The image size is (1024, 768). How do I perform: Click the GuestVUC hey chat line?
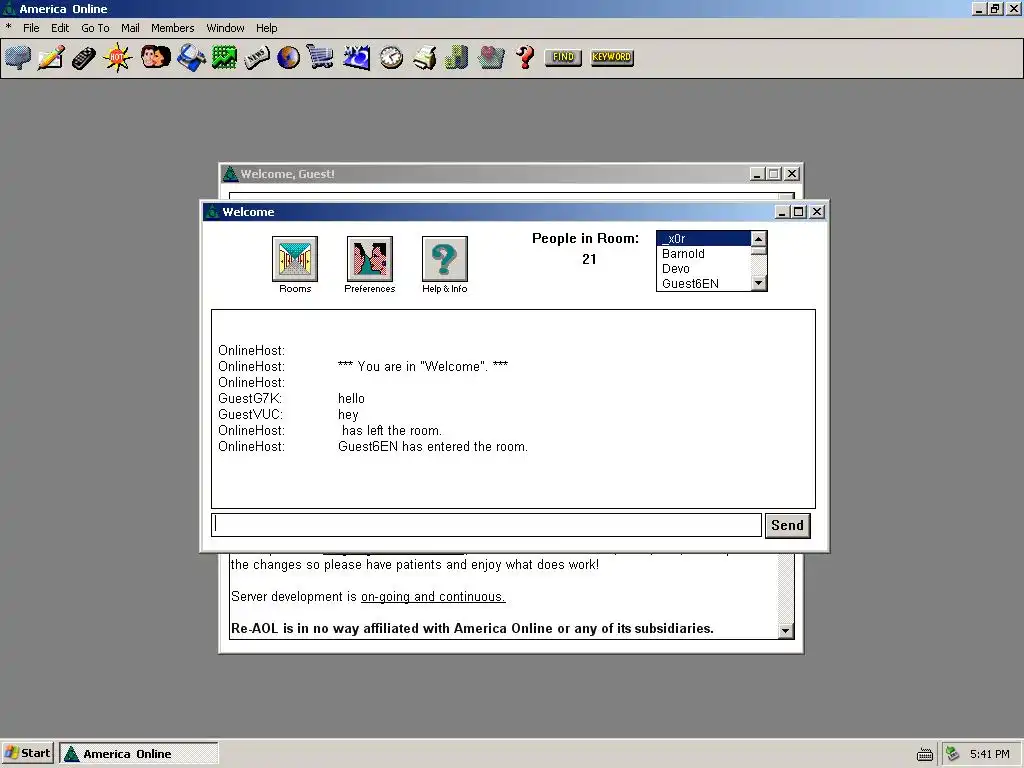click(289, 415)
